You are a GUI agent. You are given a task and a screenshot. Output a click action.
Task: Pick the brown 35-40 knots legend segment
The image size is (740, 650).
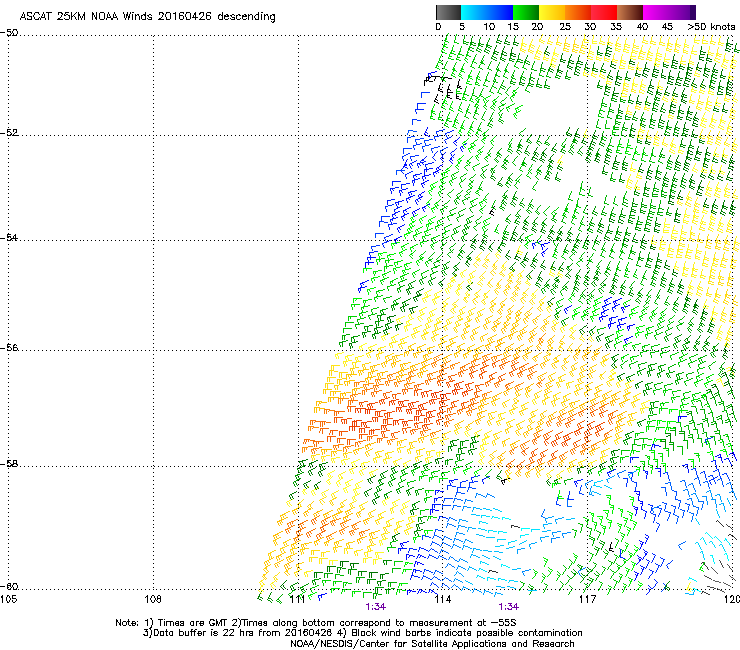click(x=630, y=12)
